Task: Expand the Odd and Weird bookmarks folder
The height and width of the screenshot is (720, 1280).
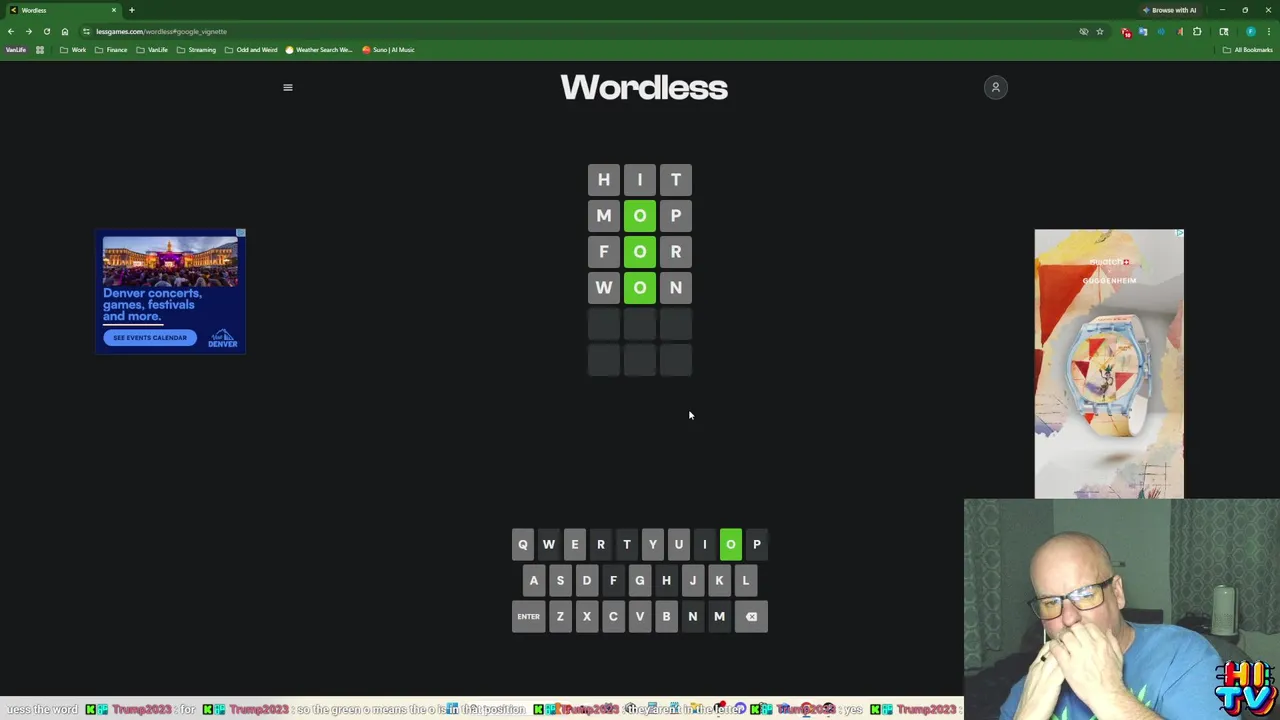Action: 251,49
